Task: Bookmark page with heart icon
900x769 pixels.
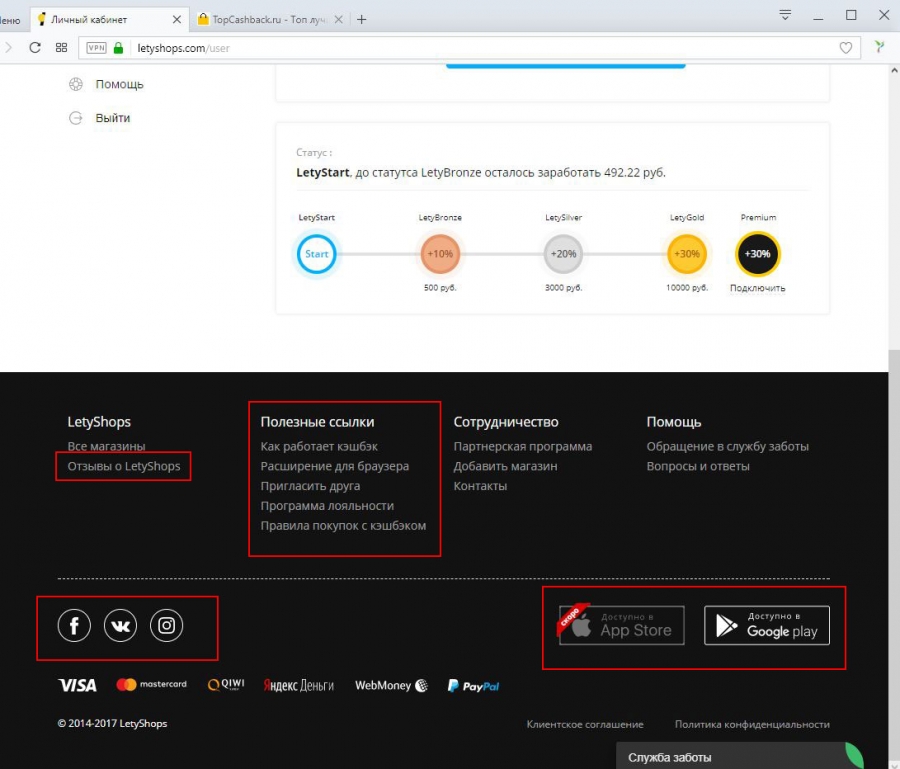Action: [845, 48]
